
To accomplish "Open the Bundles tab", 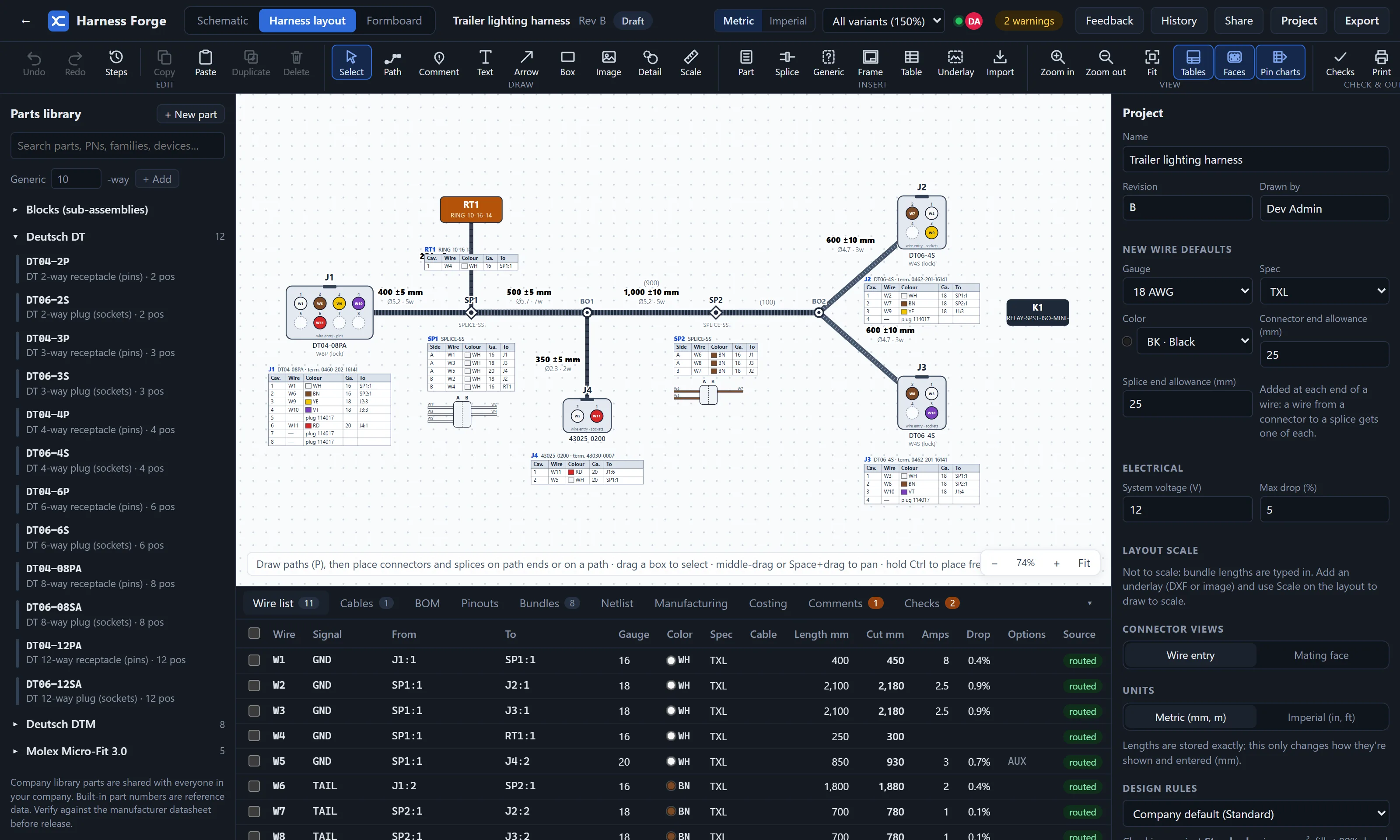I will pos(549,603).
